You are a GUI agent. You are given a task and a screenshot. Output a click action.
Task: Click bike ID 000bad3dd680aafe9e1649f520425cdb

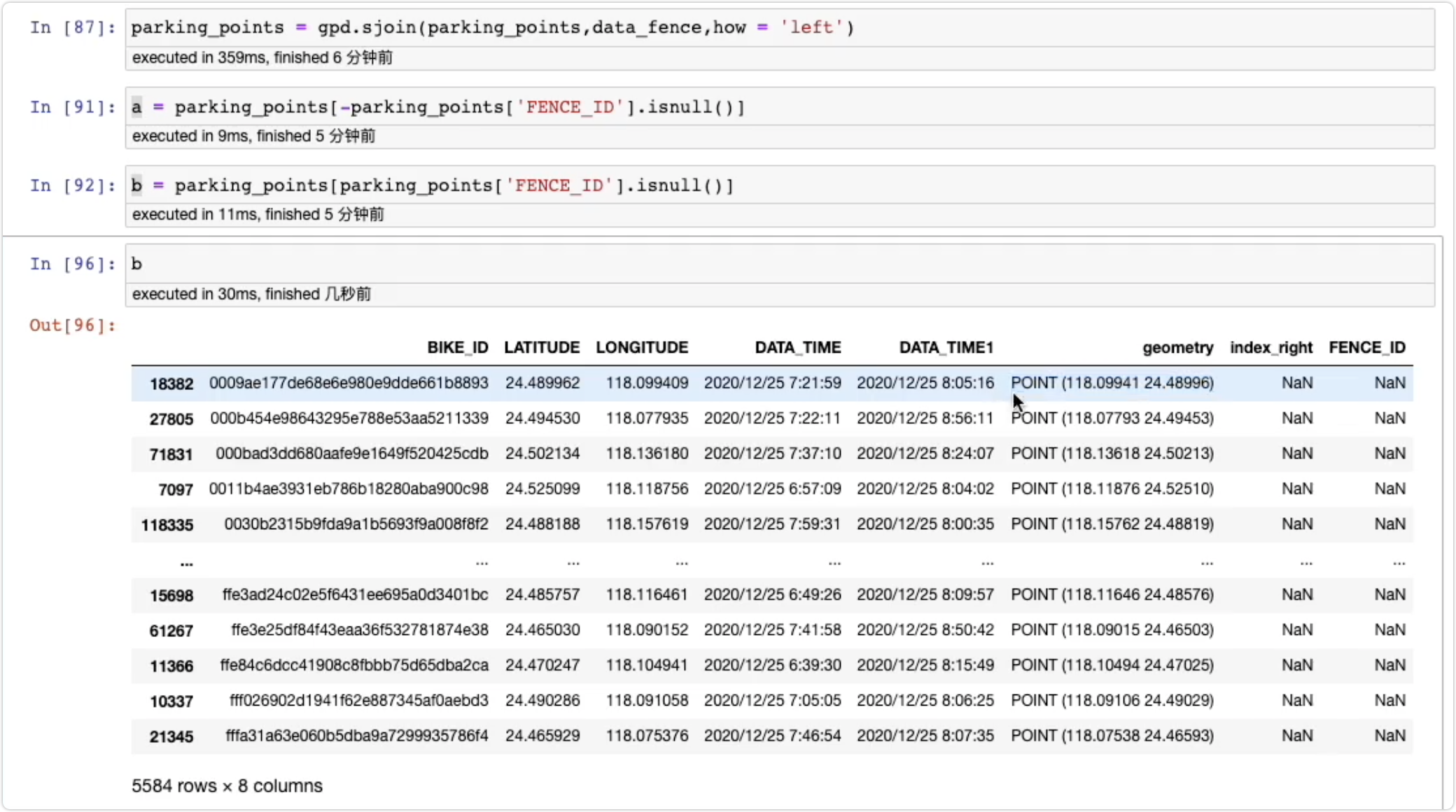[352, 454]
